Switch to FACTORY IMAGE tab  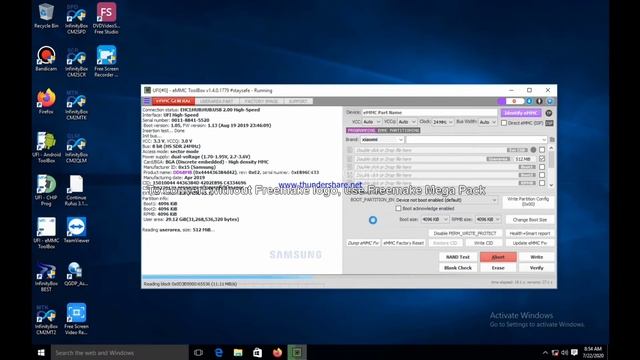tap(261, 101)
